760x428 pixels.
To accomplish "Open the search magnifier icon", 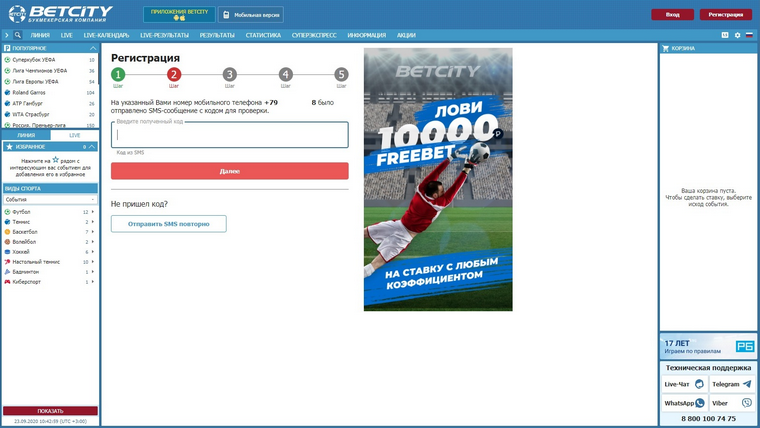I will (17, 35).
